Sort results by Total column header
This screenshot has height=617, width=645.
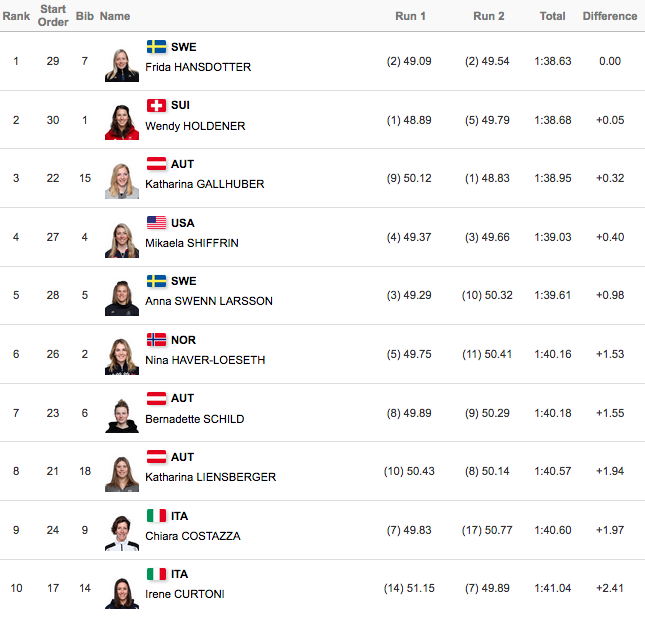click(x=552, y=16)
